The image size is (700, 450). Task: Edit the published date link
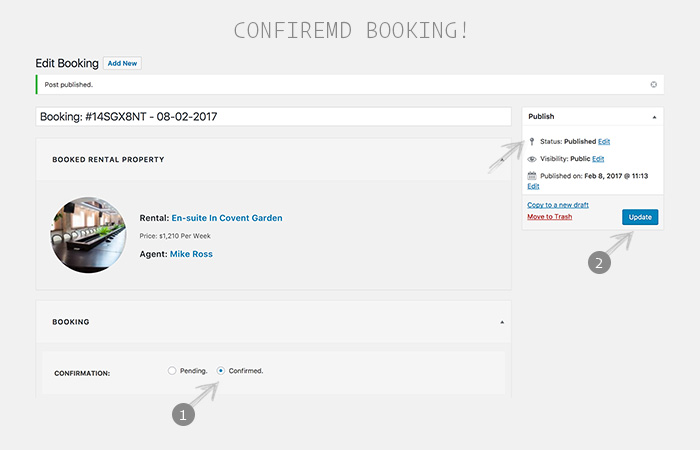[x=533, y=186]
